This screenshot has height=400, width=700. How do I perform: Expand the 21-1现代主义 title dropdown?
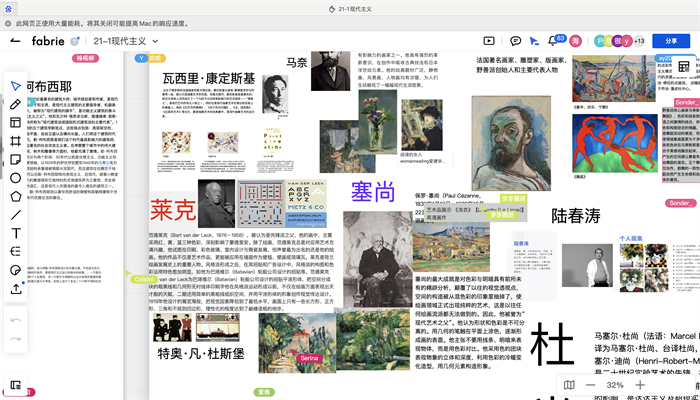pyautogui.click(x=155, y=41)
